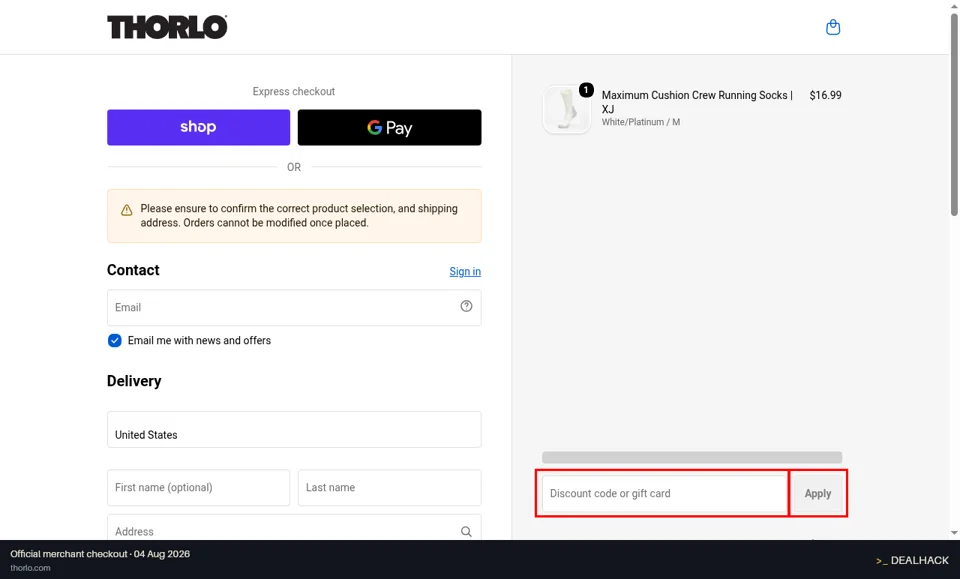This screenshot has height=579, width=960.
Task: Click the thorlo.com text in footer bar
Action: click(x=30, y=568)
